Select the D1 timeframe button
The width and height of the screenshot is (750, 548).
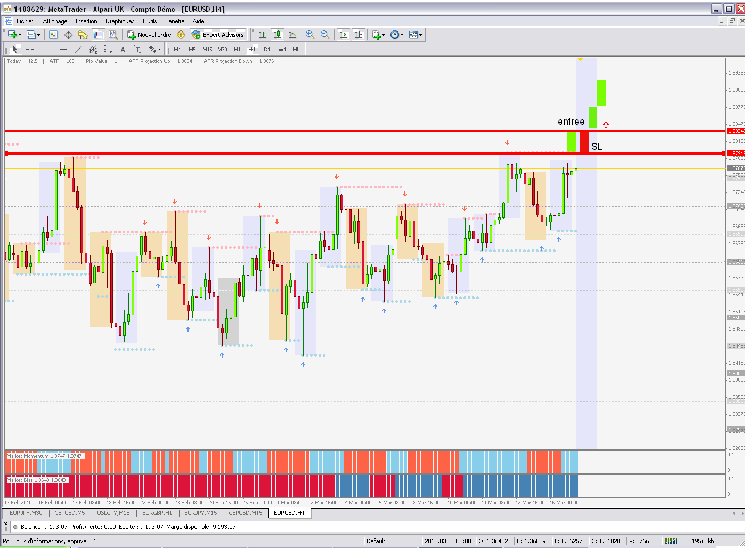click(x=267, y=49)
